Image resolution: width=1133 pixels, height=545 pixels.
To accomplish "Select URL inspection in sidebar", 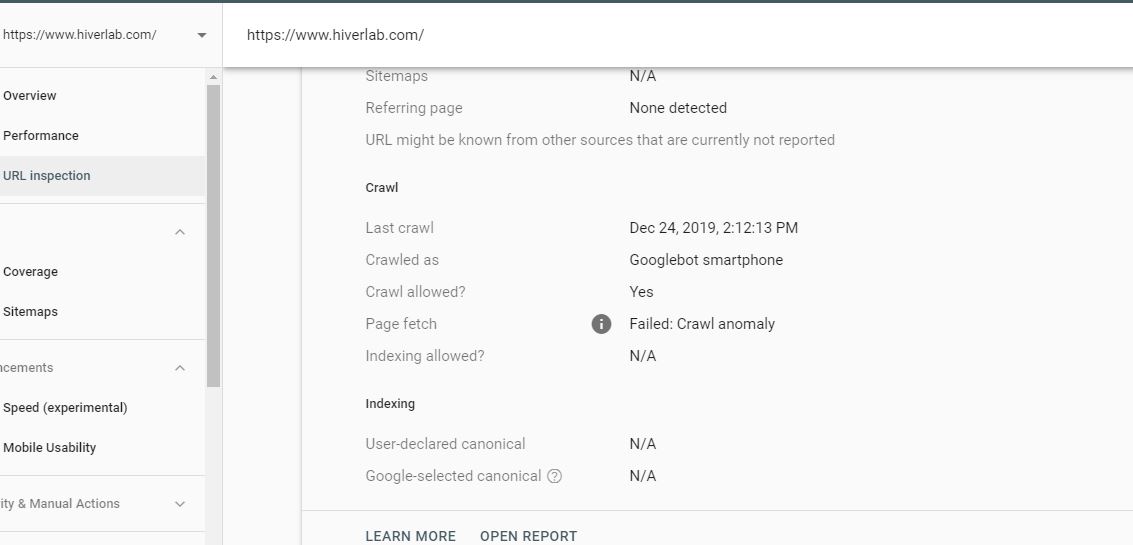I will (47, 176).
